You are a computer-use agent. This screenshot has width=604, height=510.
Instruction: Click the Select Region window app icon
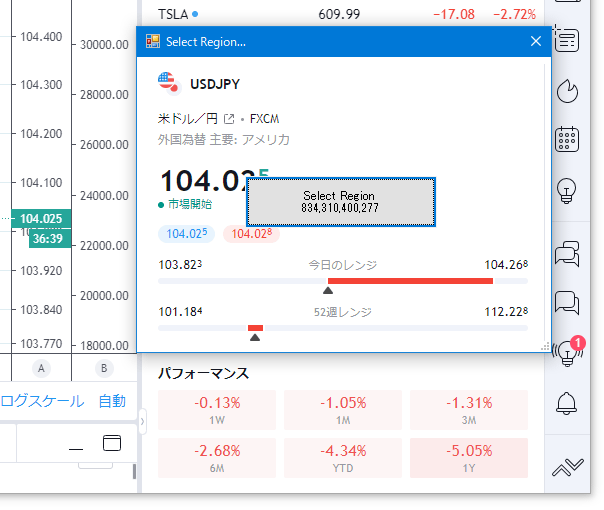pos(153,41)
